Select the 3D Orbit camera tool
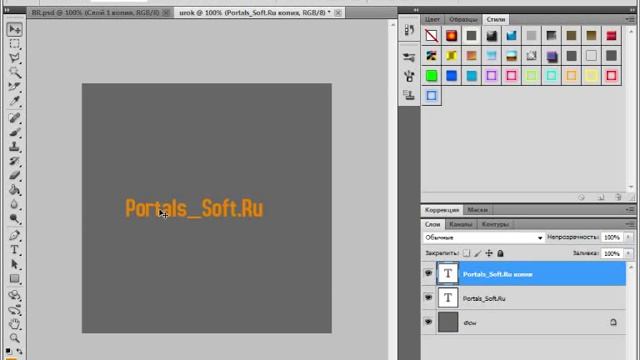640x360 pixels. point(15,309)
